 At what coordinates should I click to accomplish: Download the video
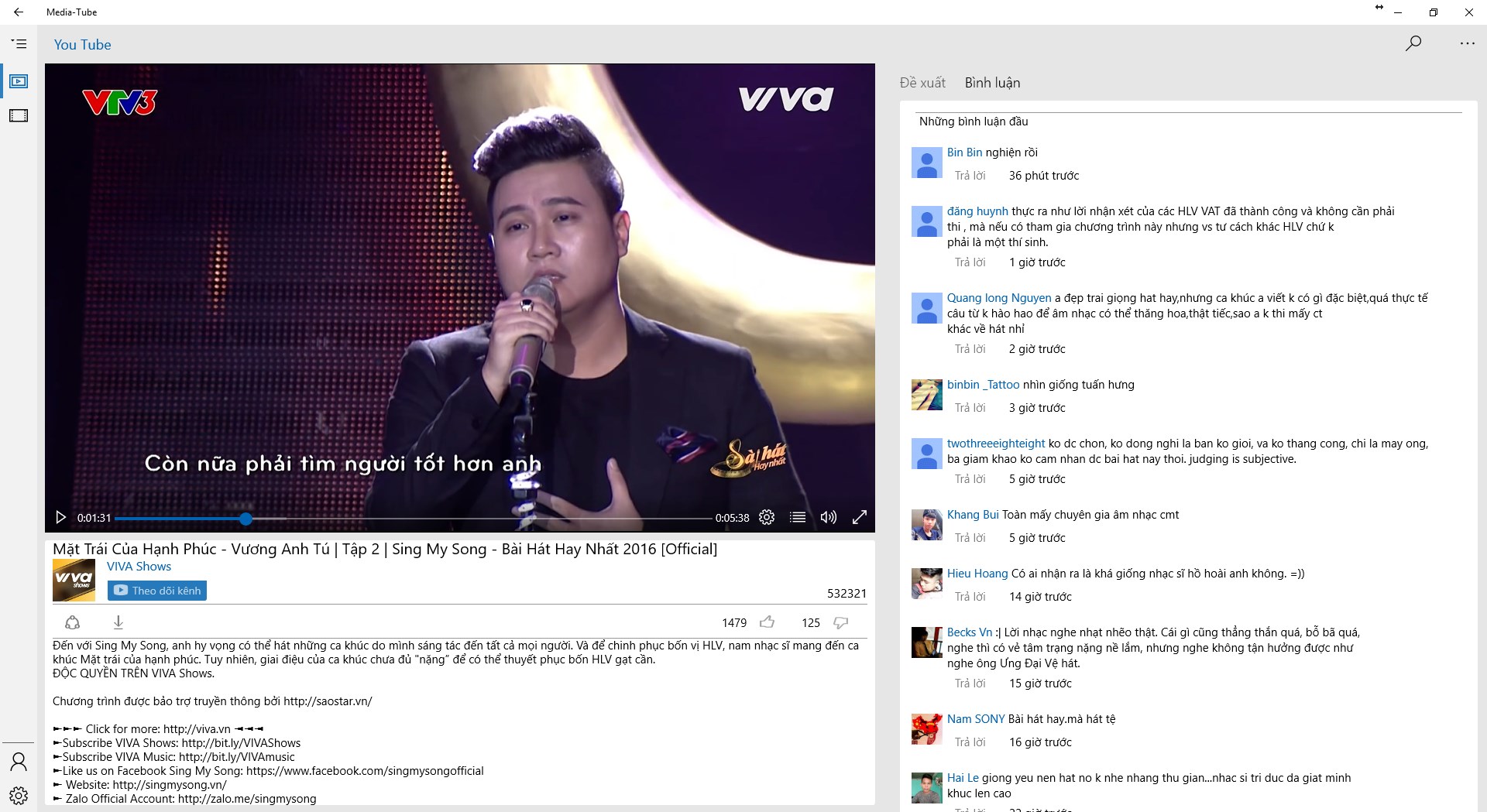click(x=118, y=622)
